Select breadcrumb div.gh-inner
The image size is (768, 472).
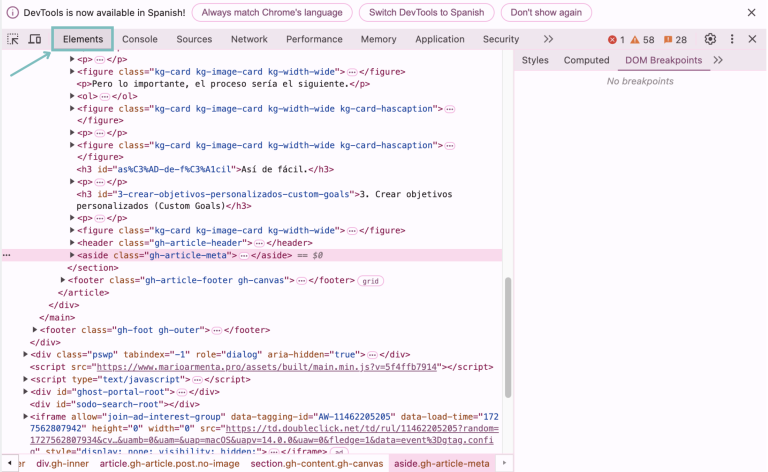pos(63,463)
